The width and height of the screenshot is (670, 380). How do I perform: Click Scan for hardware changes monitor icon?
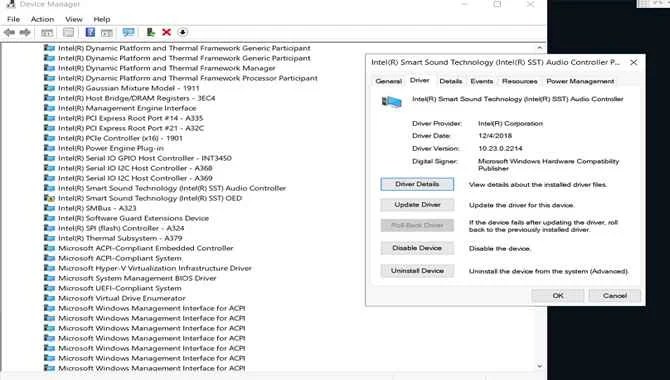pos(128,32)
